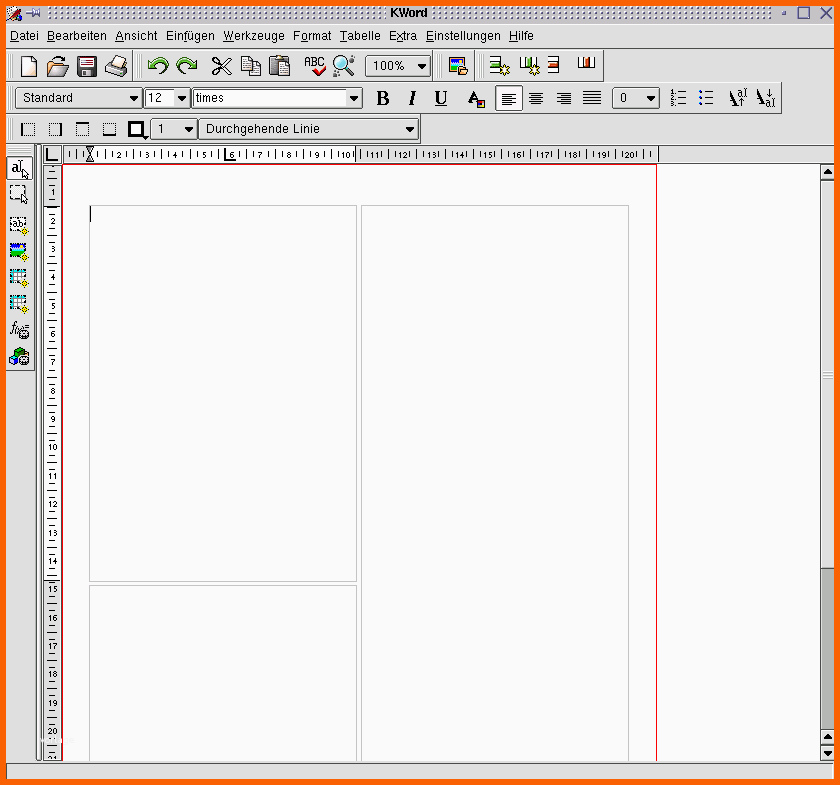
Task: Open the border color button
Action: (137, 129)
